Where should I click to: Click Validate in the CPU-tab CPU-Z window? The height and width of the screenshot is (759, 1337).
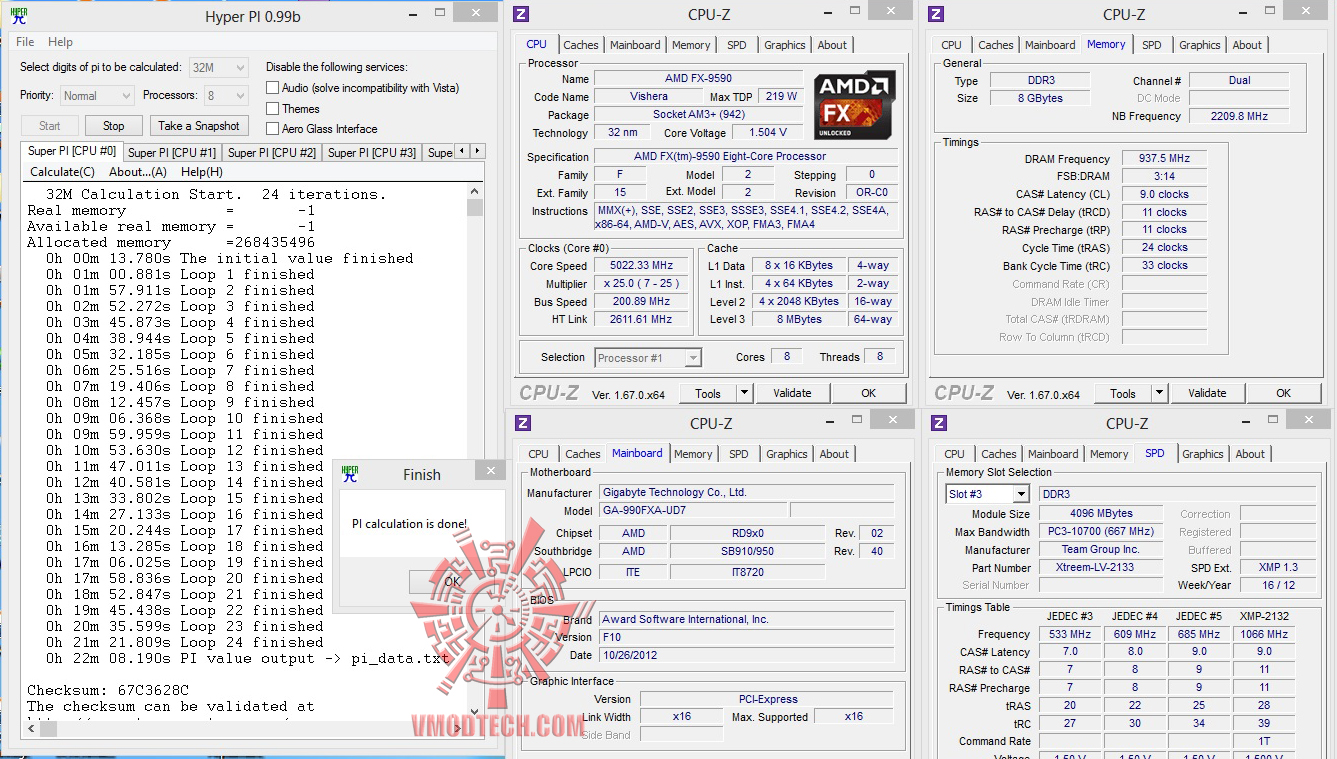(x=793, y=393)
